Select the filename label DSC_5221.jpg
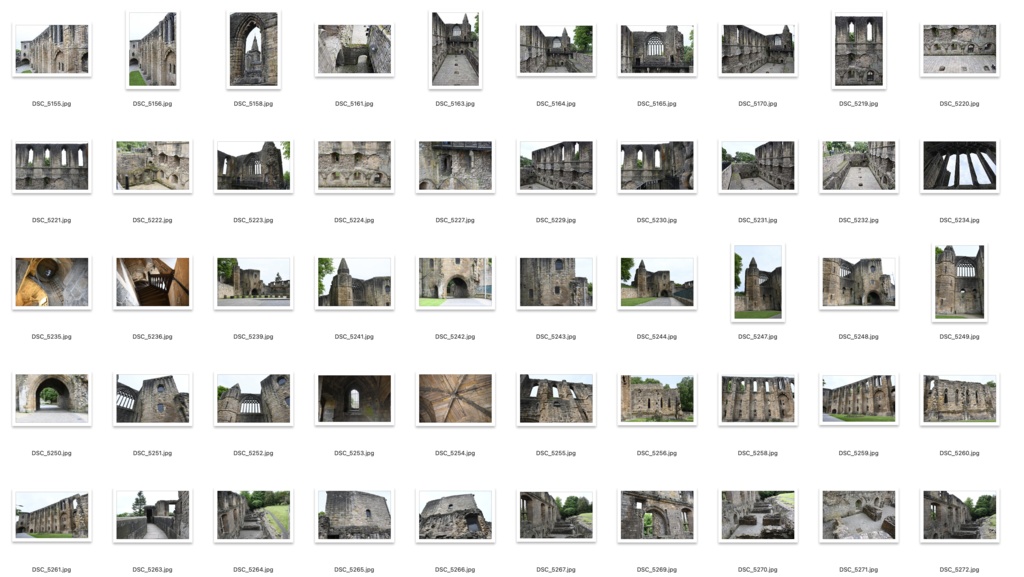The height and width of the screenshot is (577, 1024). tap(51, 219)
